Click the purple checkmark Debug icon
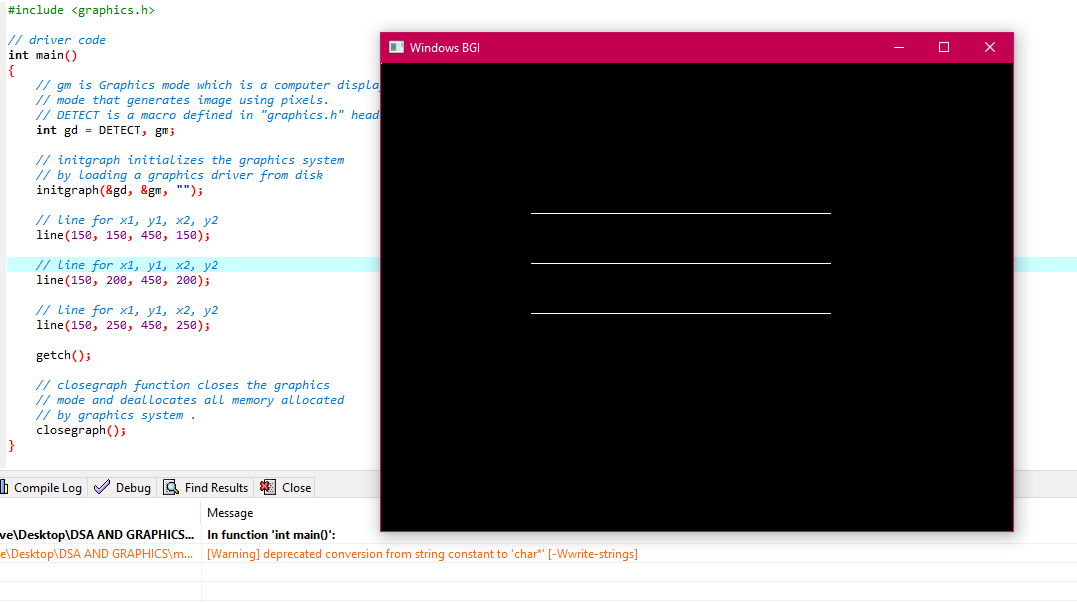This screenshot has width=1077, height=603. click(100, 487)
